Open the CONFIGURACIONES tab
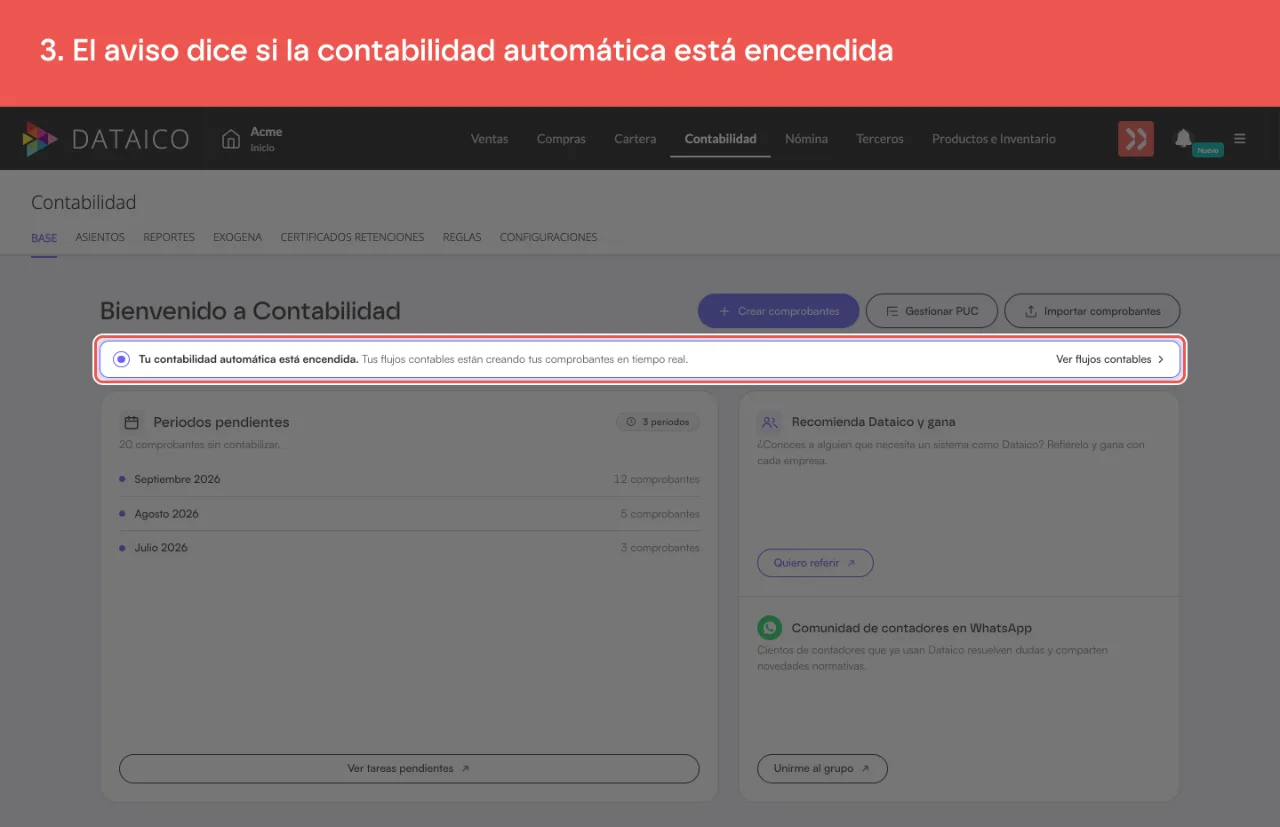The height and width of the screenshot is (827, 1280). click(548, 238)
